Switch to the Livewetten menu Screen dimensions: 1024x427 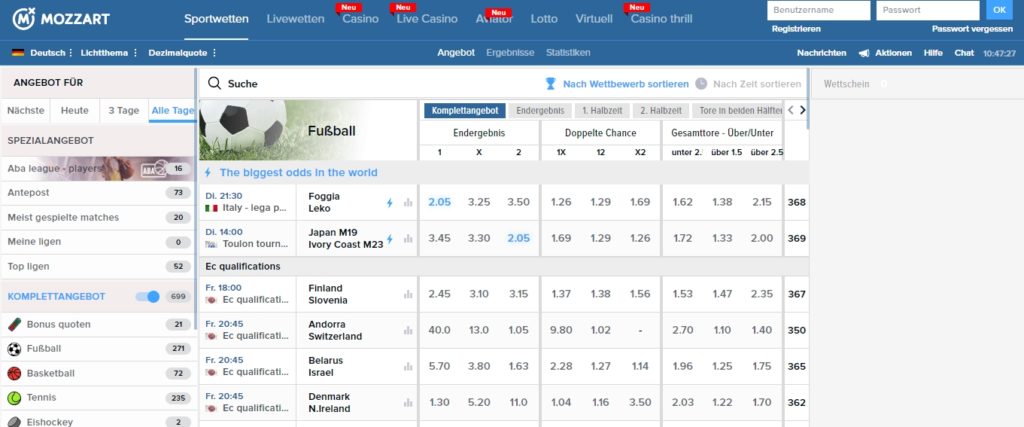[296, 19]
